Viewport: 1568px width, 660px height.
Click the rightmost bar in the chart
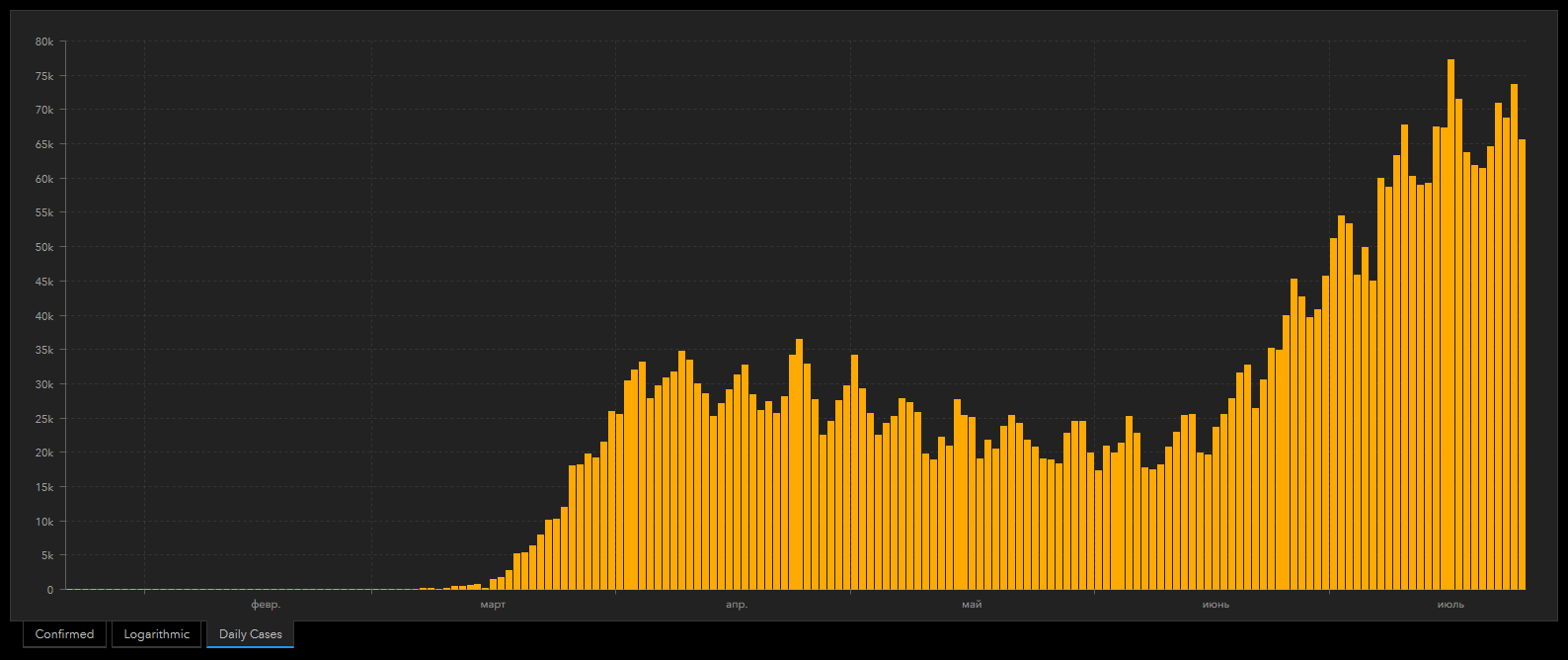1522,365
